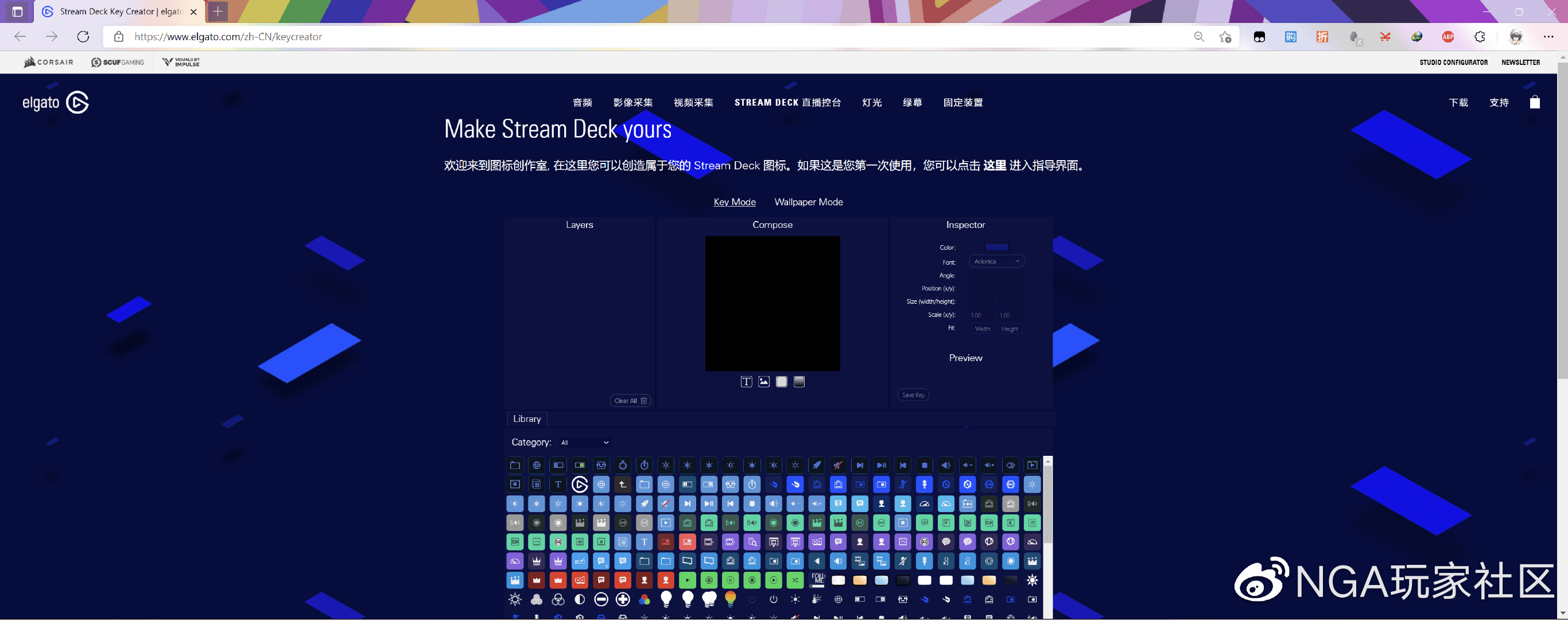
Task: Open the Font dropdown showing Aclonica
Action: click(x=996, y=261)
